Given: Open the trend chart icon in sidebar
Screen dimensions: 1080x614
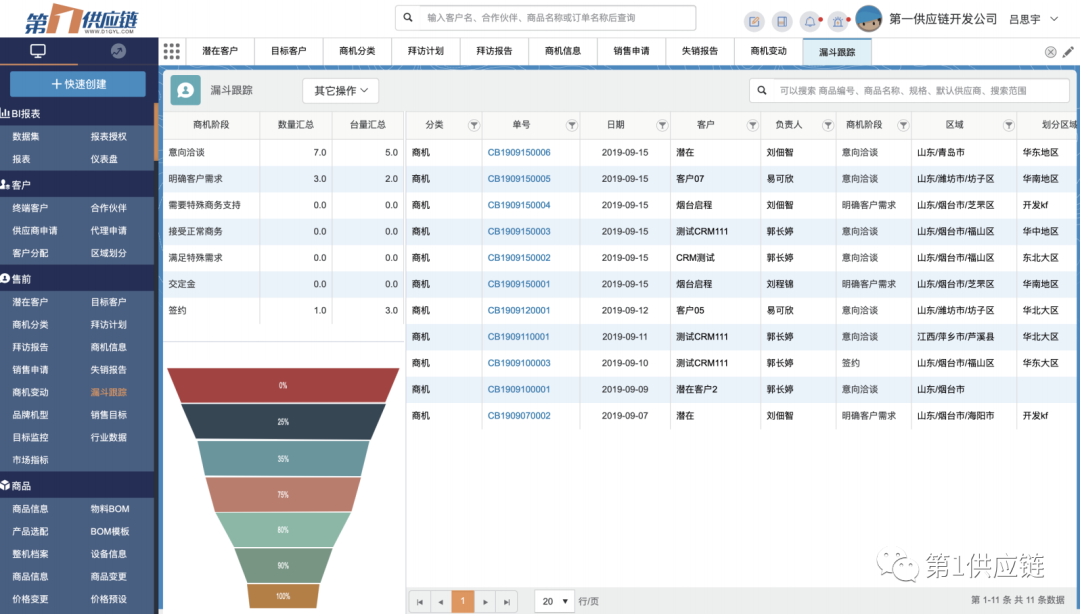Looking at the screenshot, I should (118, 51).
